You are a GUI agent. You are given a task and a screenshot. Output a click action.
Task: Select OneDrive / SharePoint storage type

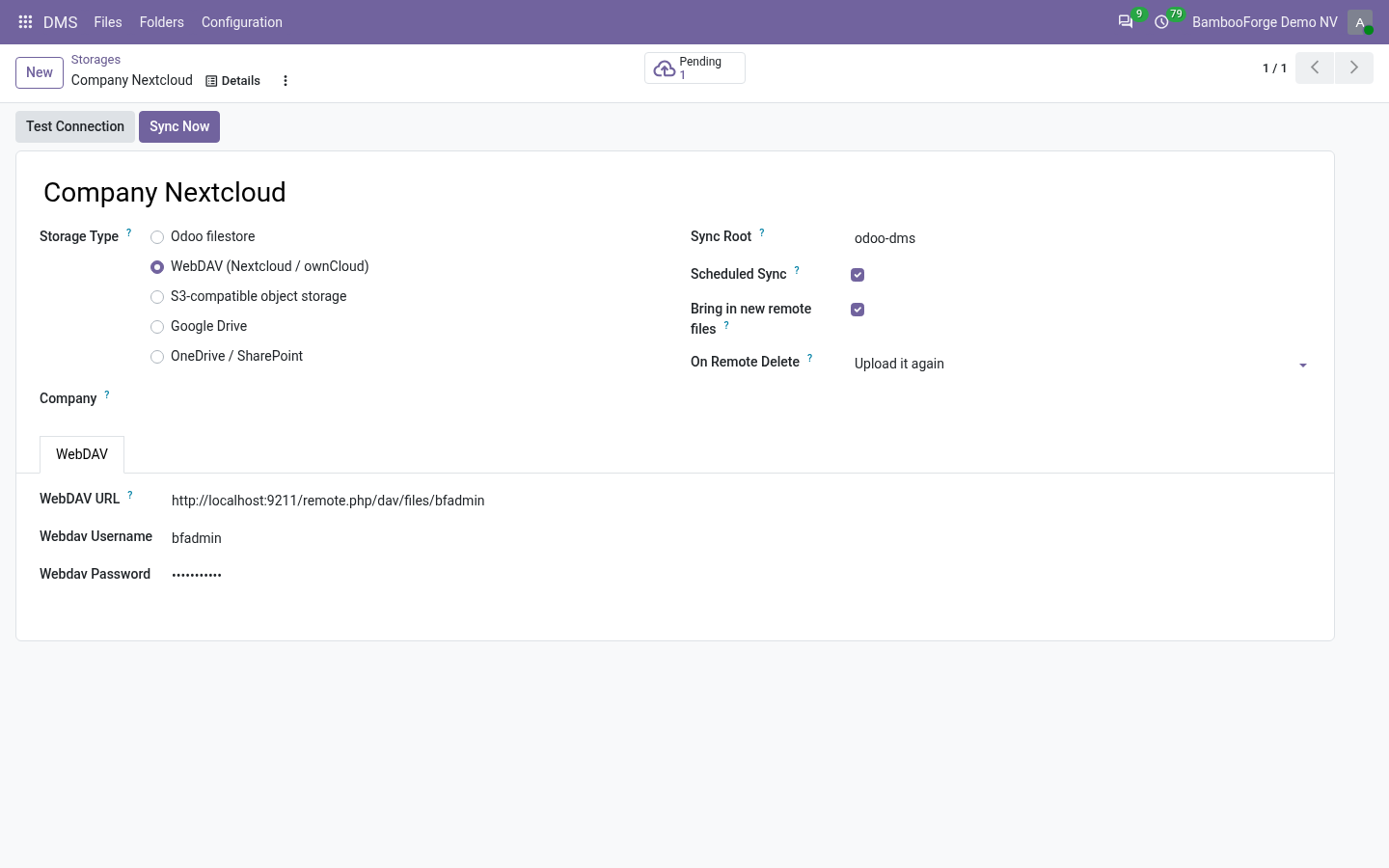157,357
